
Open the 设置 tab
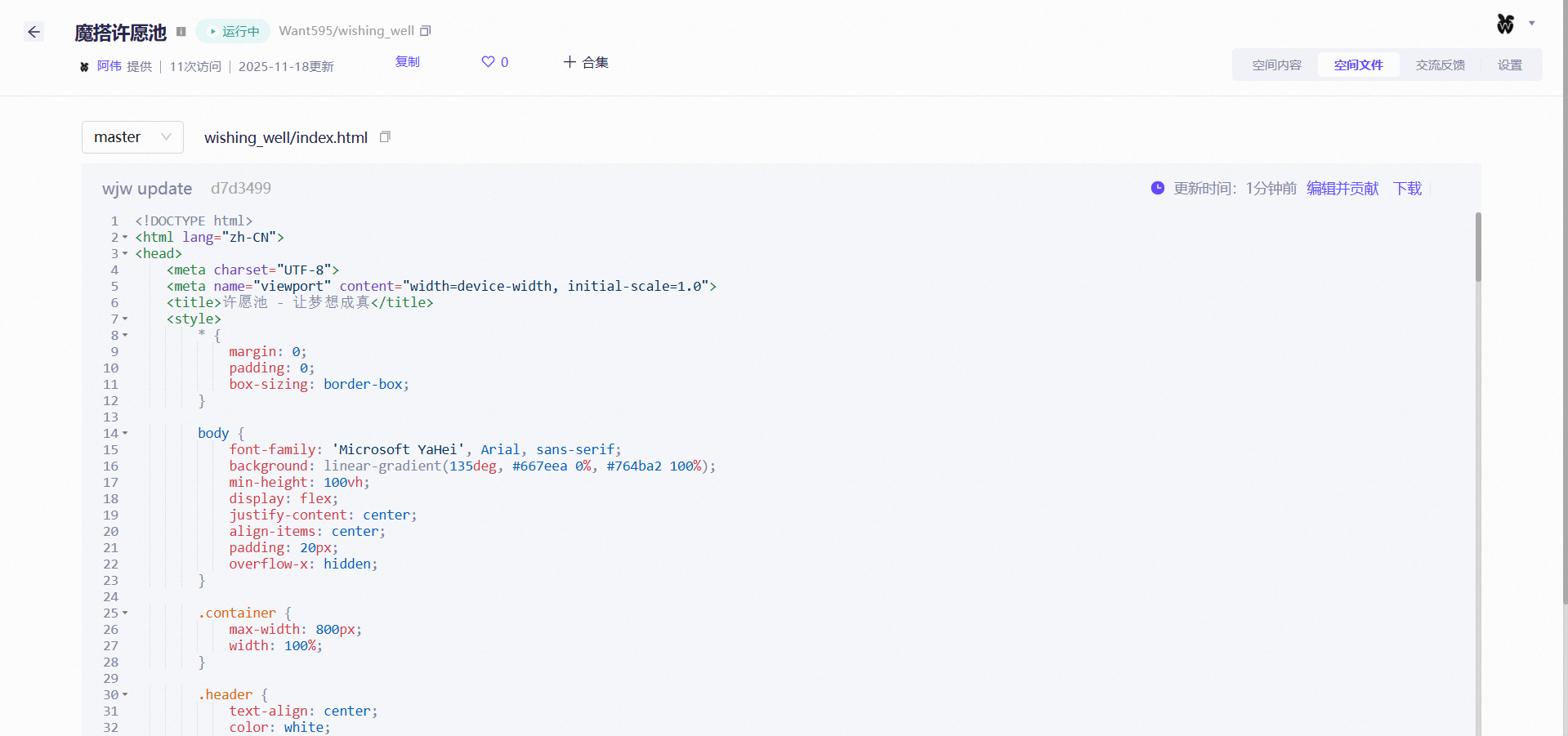pyautogui.click(x=1509, y=65)
